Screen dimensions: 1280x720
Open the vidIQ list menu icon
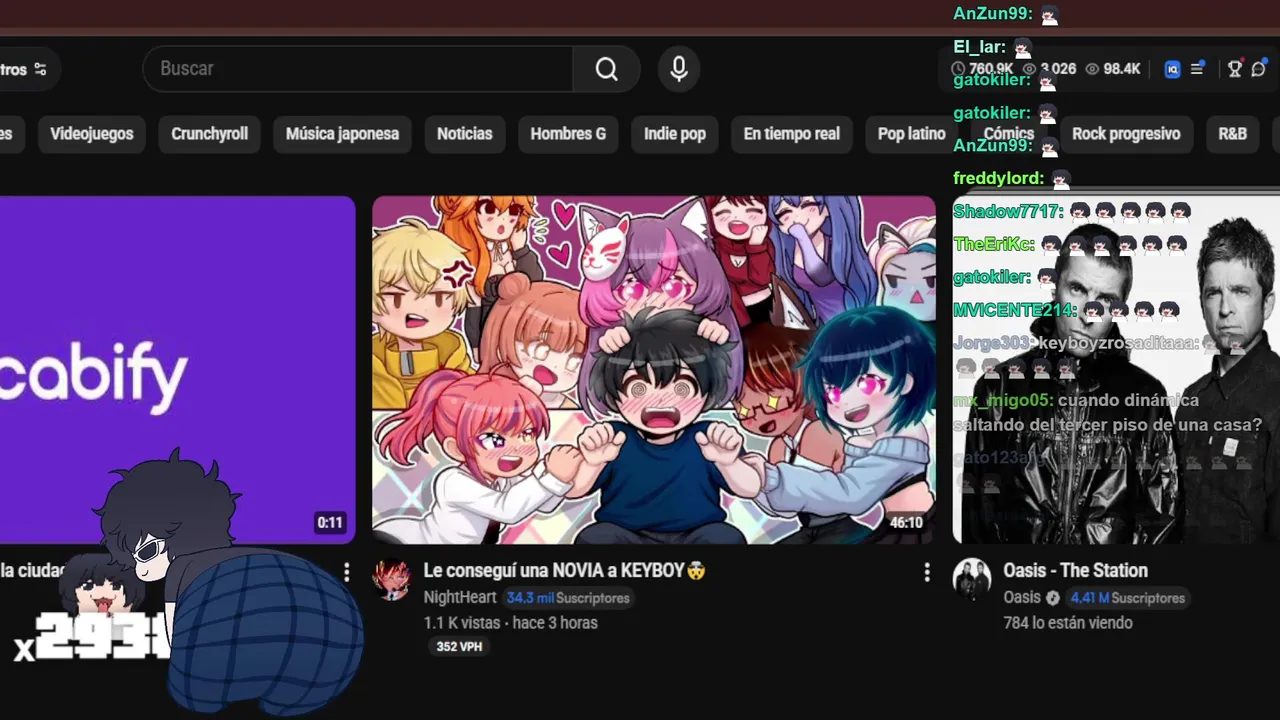[x=1196, y=69]
